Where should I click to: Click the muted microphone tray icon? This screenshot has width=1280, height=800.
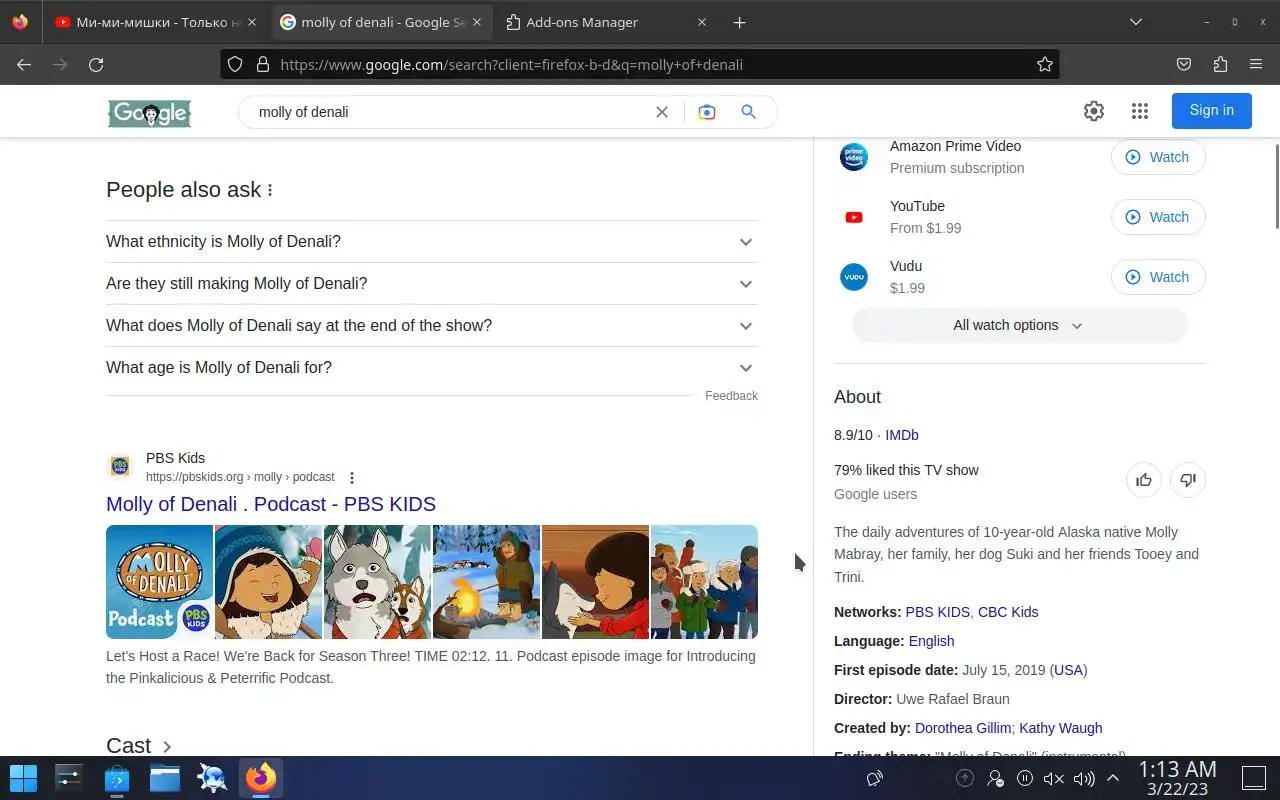[1054, 778]
